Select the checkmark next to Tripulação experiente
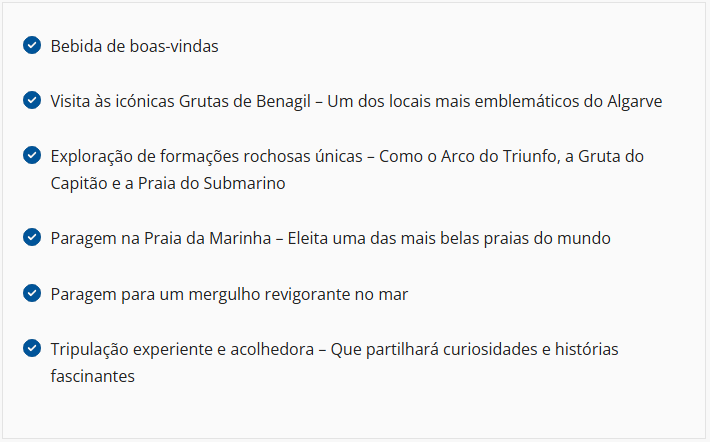 [32, 348]
